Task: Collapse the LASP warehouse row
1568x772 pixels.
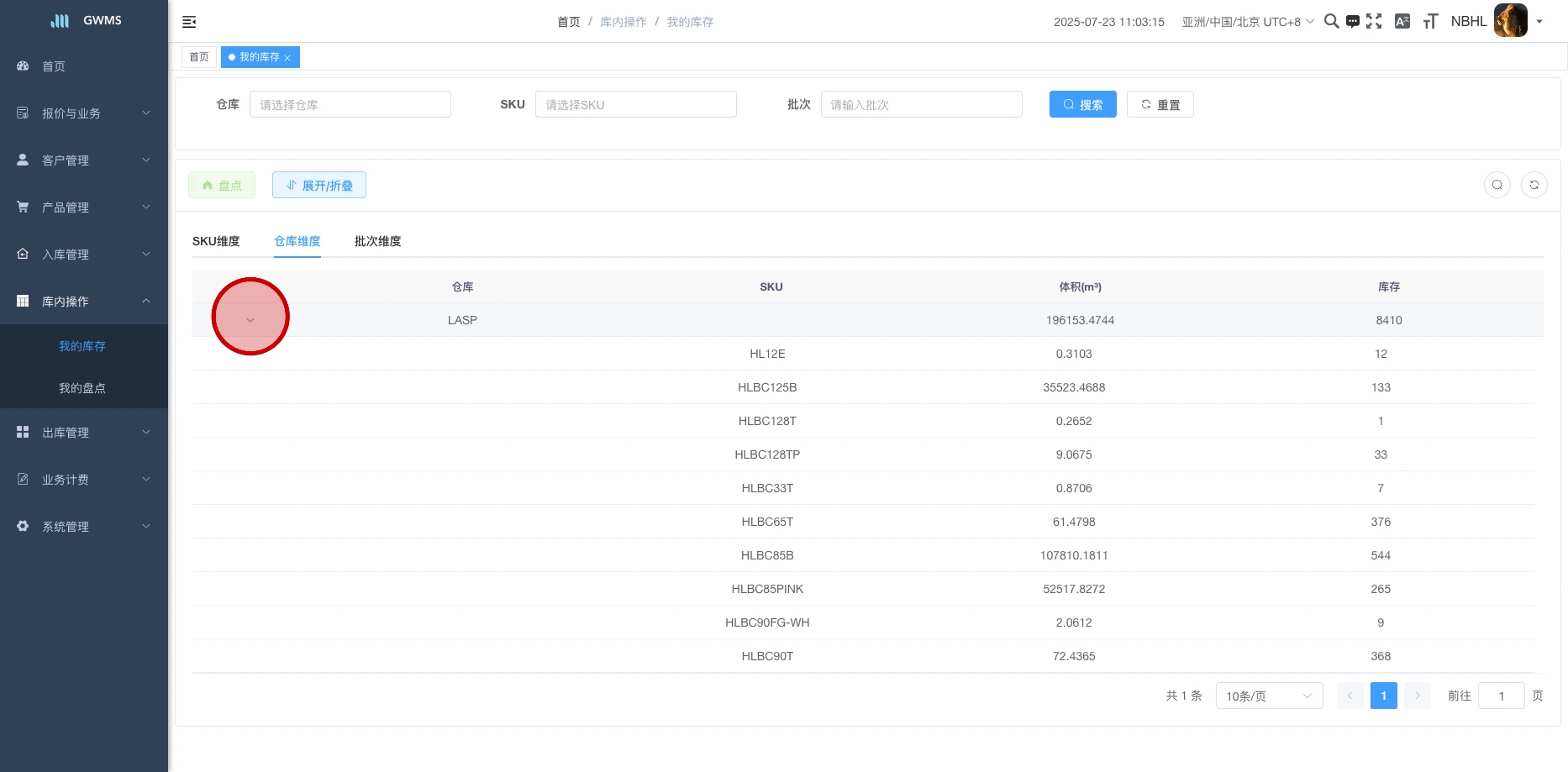Action: [250, 320]
